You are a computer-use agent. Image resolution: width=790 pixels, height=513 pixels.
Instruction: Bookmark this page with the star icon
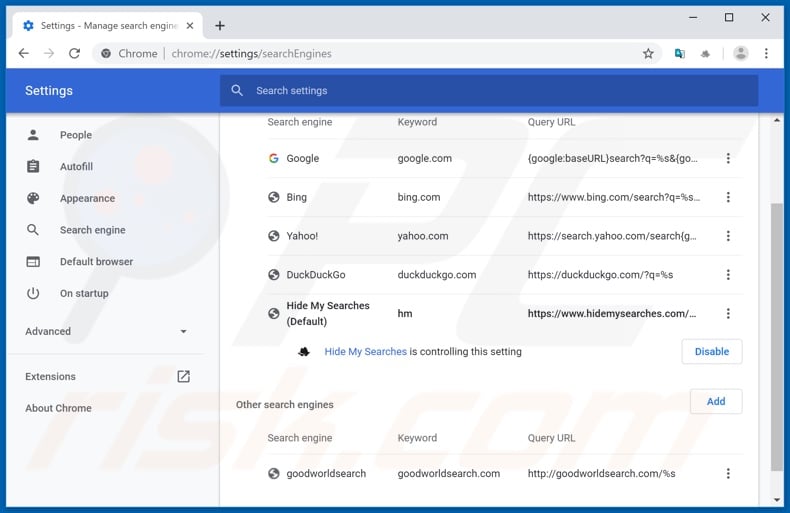648,53
